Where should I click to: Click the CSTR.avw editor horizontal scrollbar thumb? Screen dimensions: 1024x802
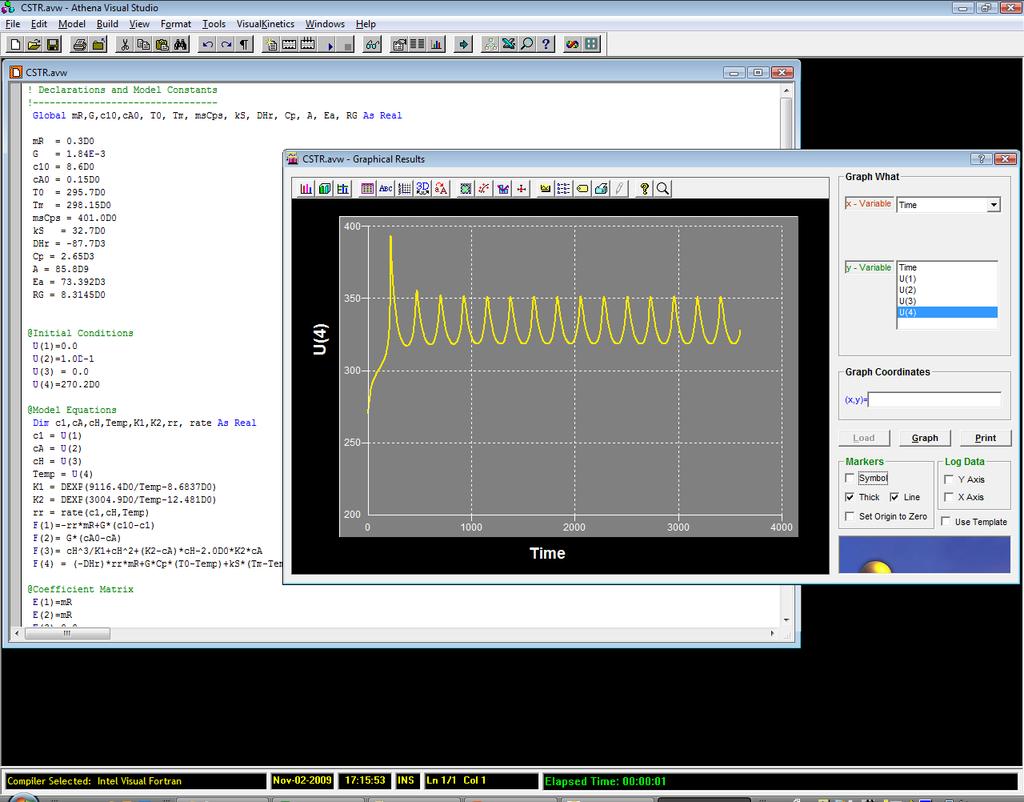pos(67,633)
